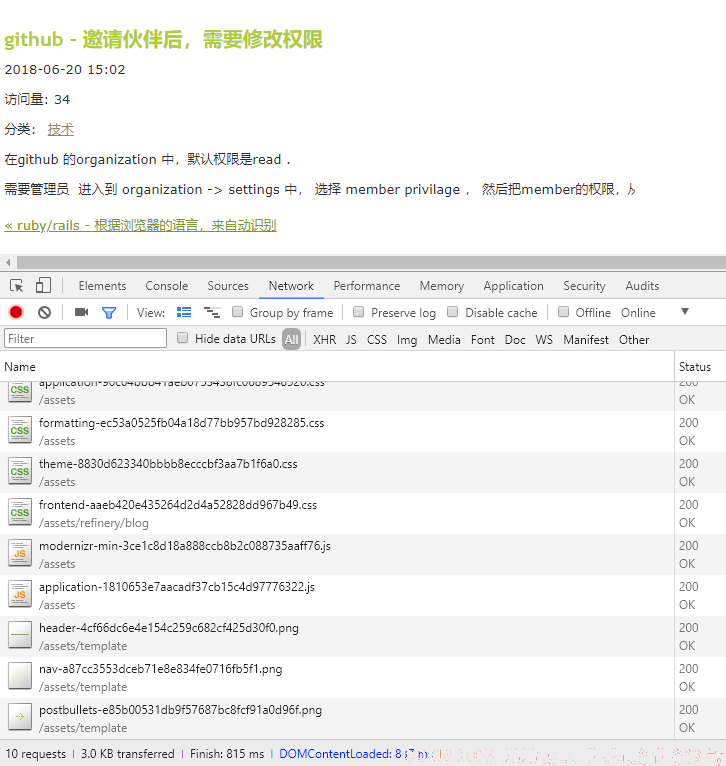Filter requests by Img type
Screen dimensions: 726x766
click(407, 340)
